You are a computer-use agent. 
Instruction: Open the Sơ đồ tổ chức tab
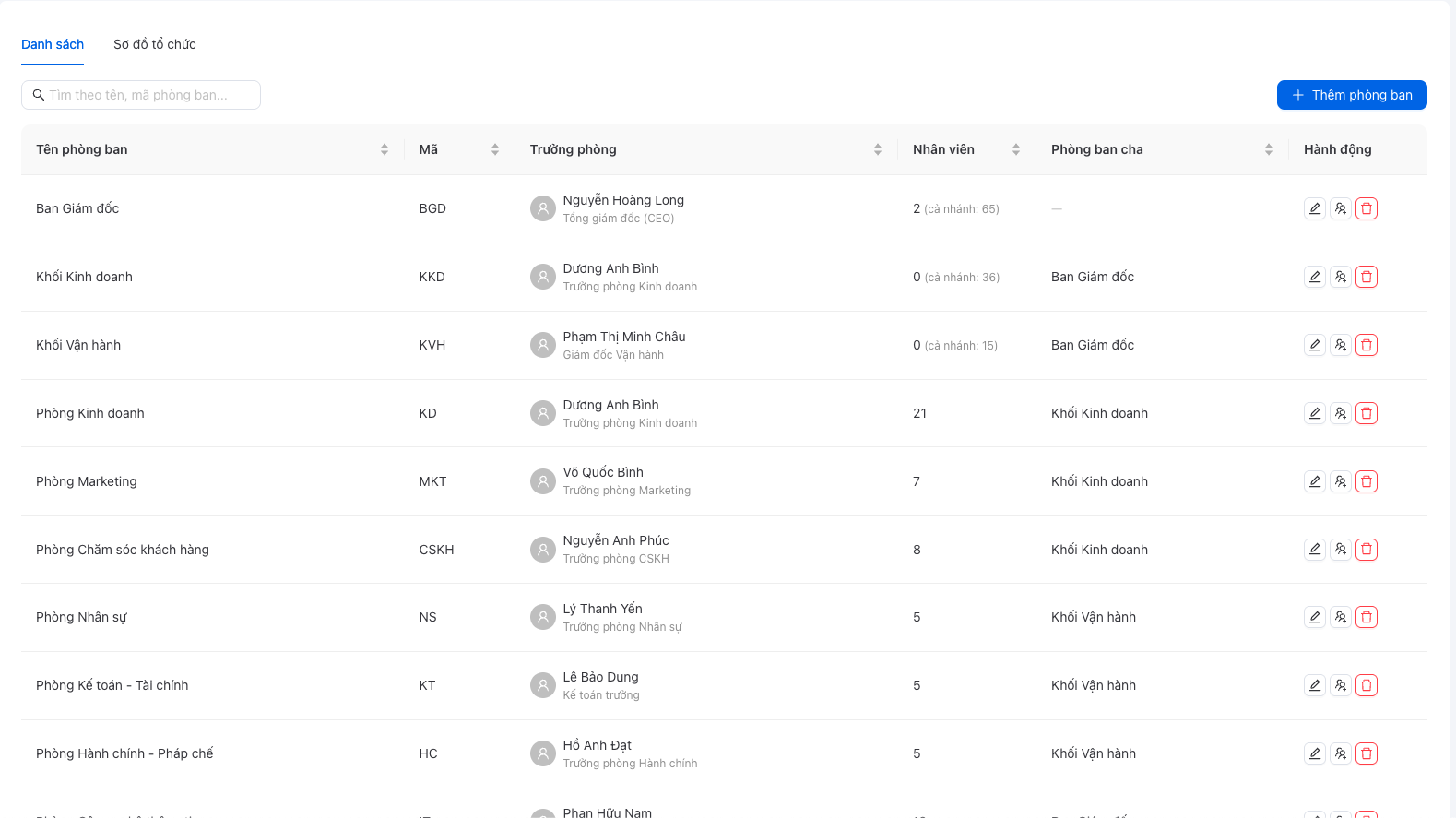click(x=155, y=44)
